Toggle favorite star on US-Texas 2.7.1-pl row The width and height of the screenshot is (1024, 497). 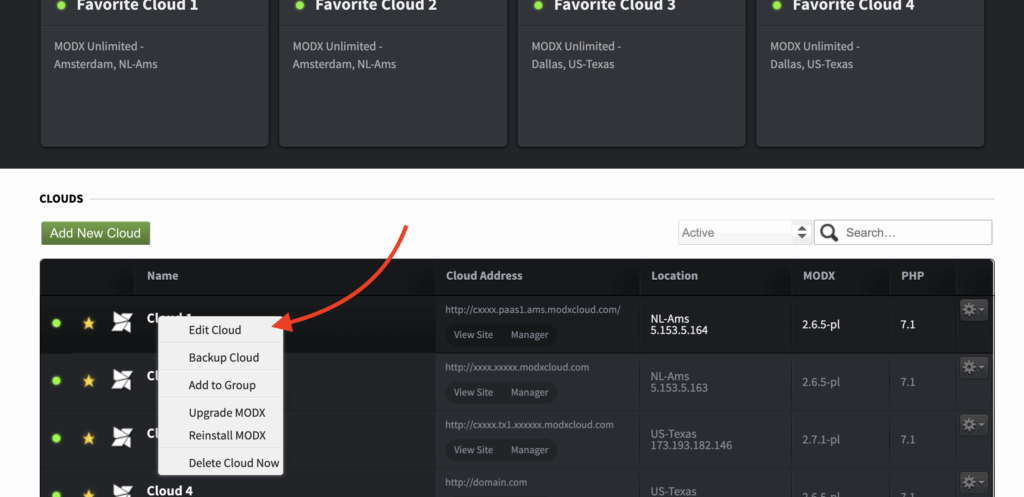pos(89,438)
